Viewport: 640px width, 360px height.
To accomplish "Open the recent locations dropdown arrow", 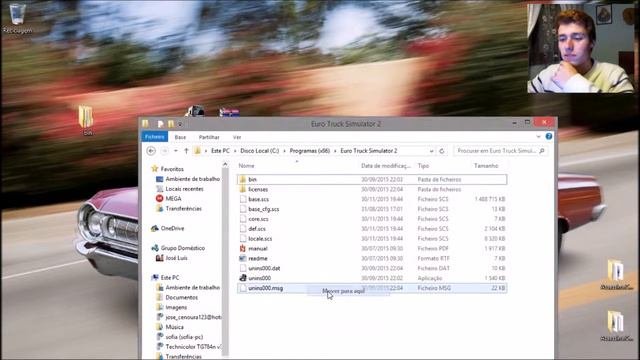I will [176, 151].
